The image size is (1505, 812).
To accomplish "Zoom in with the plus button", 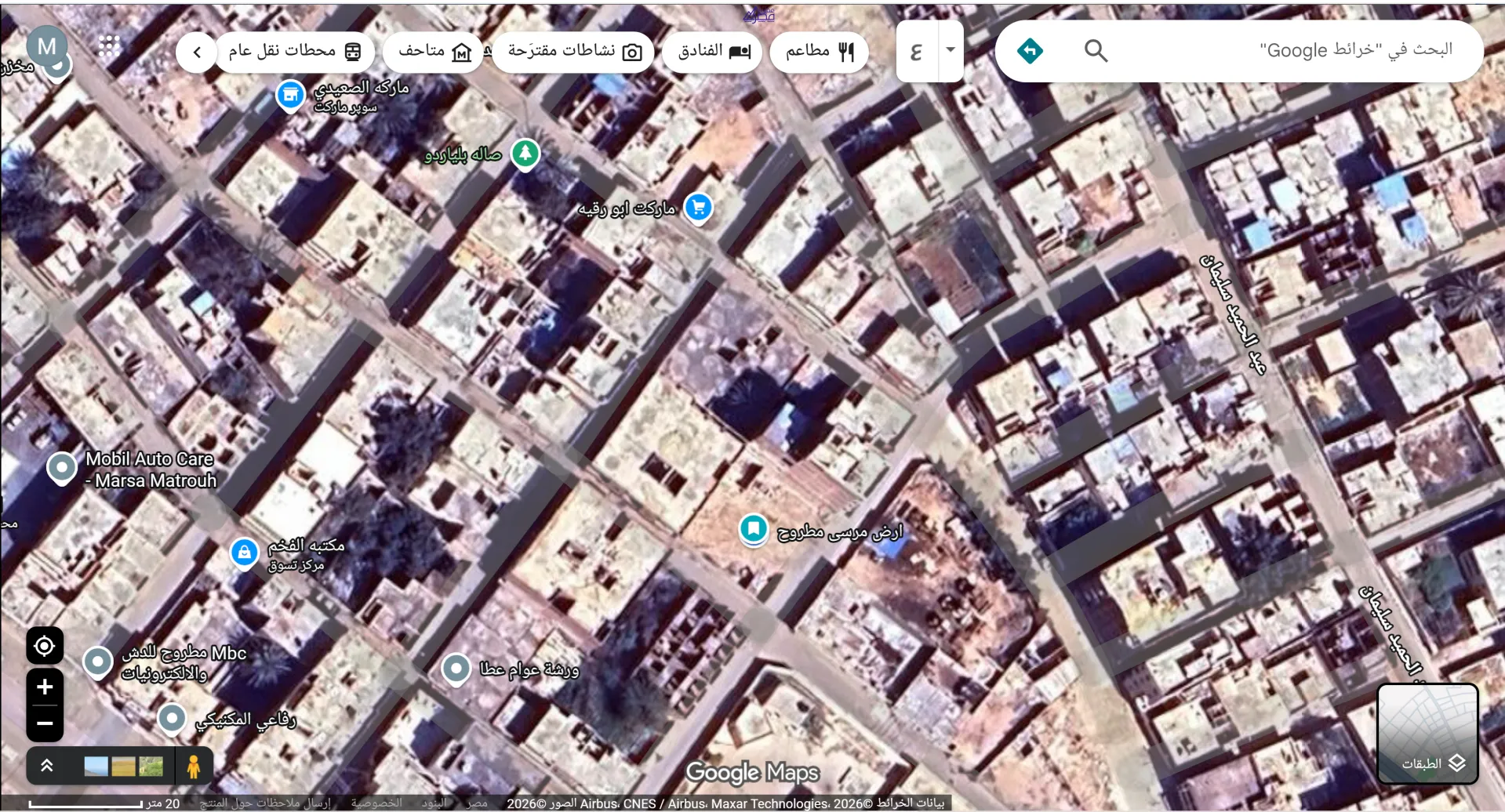I will click(x=45, y=687).
